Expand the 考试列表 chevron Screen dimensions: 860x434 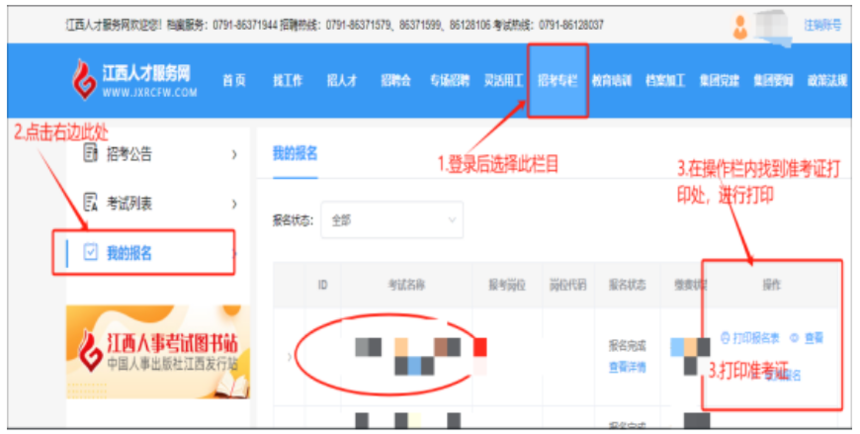pos(234,204)
